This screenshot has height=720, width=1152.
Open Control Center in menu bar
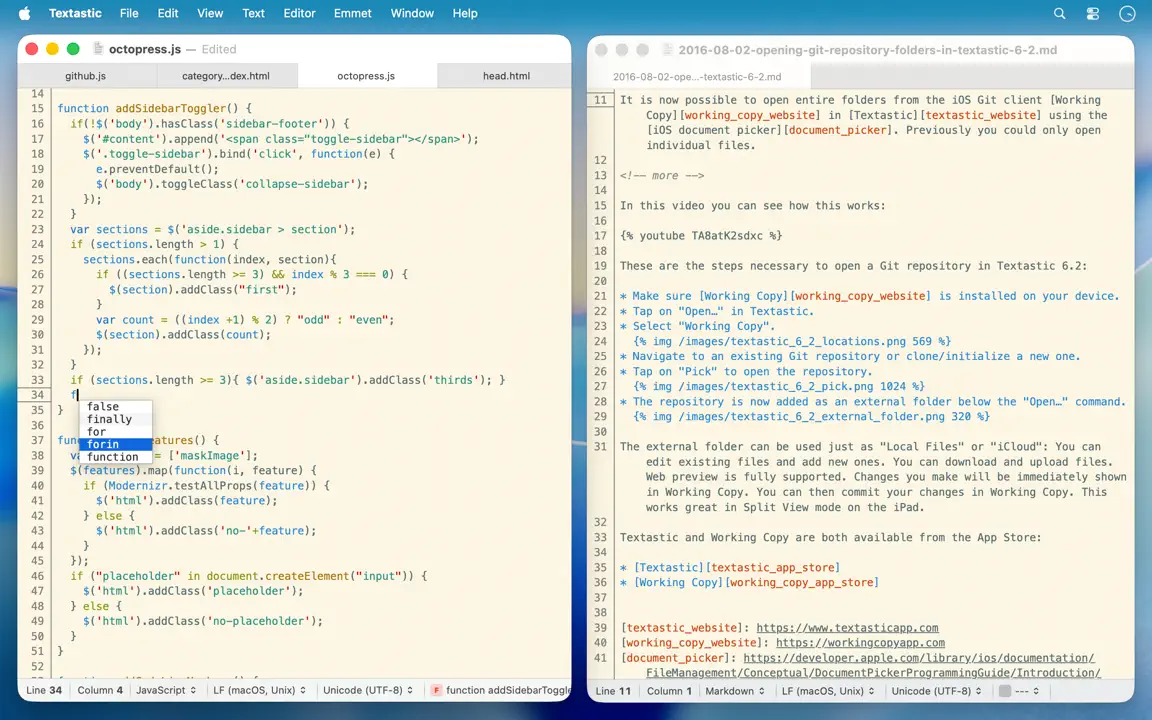(x=1093, y=13)
